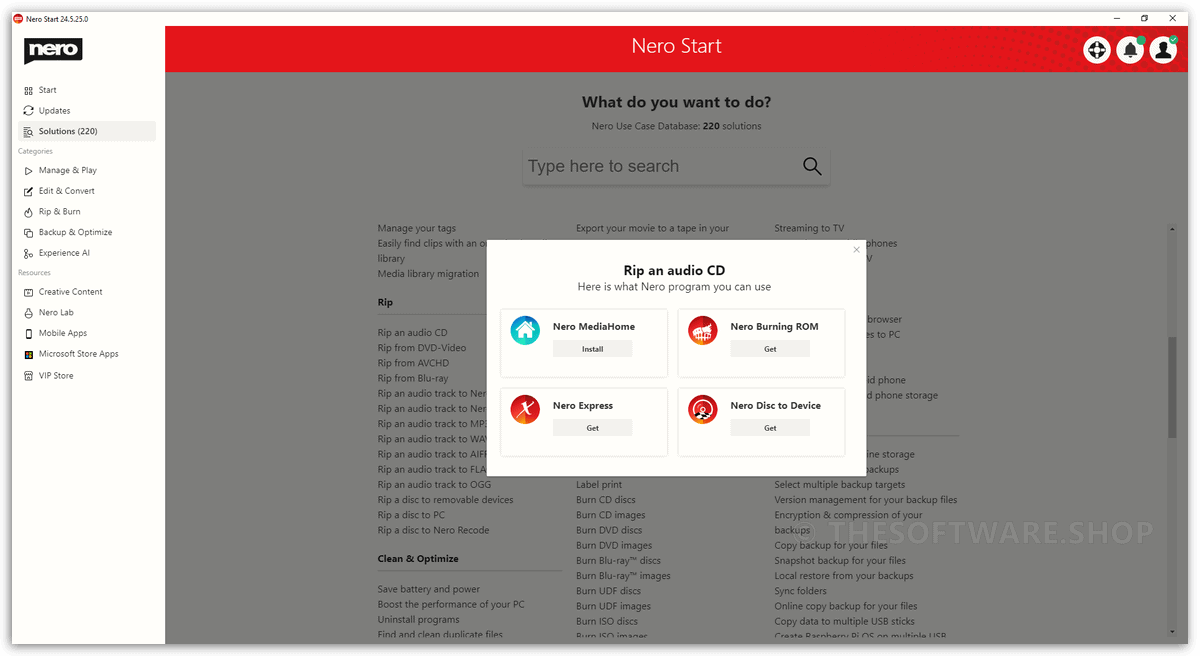Open Uninstall programs solution
This screenshot has width=1200, height=656.
[421, 619]
